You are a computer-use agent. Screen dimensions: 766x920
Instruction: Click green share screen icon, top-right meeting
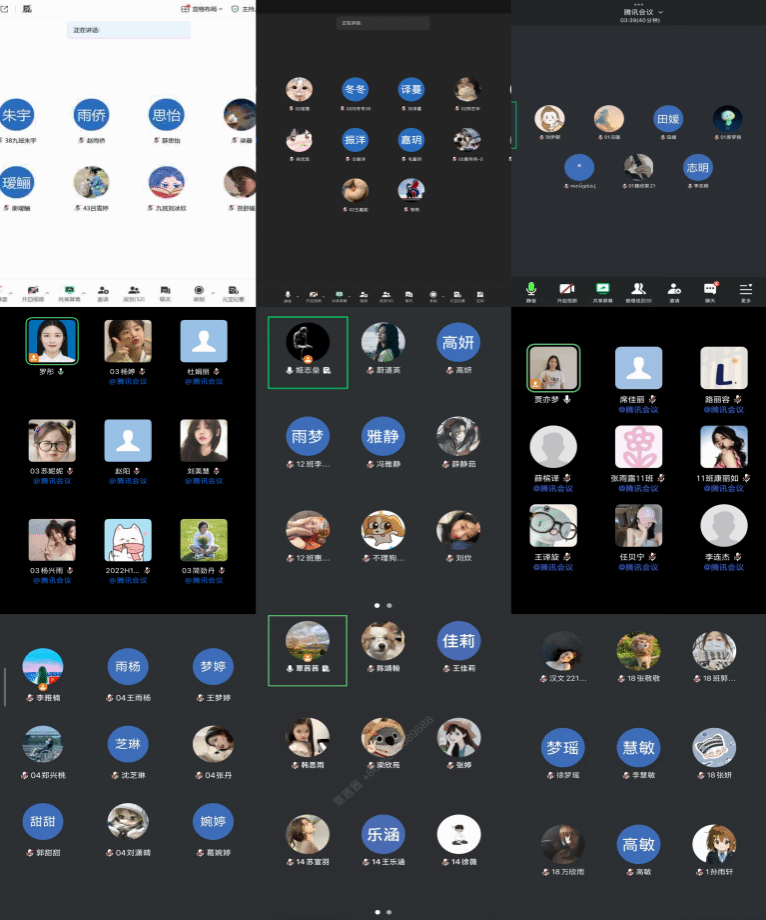(x=603, y=290)
